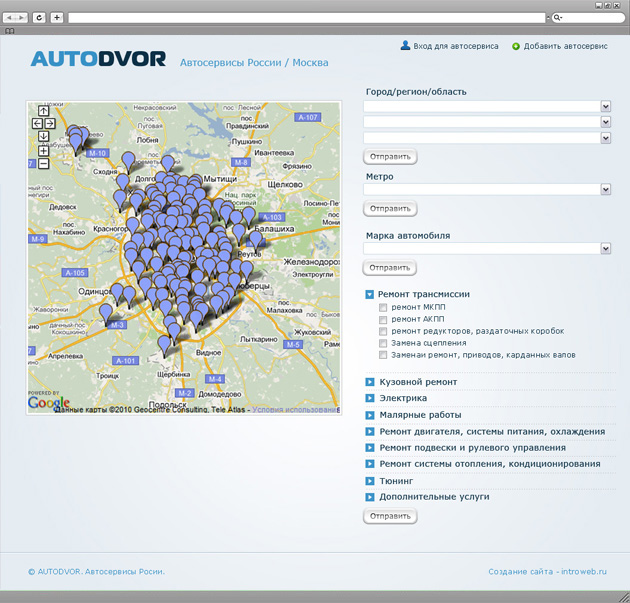Expand the Тюнинг section
The width and height of the screenshot is (630, 603).
tap(370, 481)
